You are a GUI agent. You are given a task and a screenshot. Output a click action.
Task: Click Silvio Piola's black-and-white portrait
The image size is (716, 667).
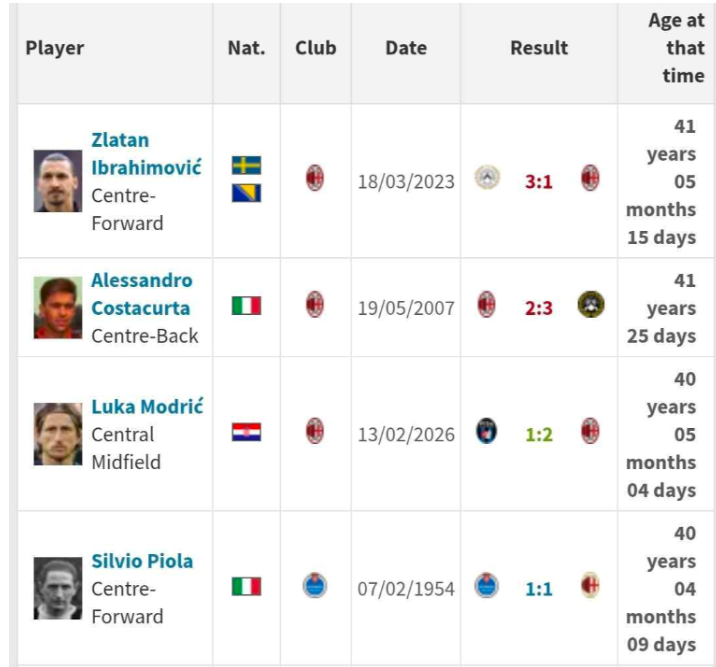pyautogui.click(x=58, y=588)
